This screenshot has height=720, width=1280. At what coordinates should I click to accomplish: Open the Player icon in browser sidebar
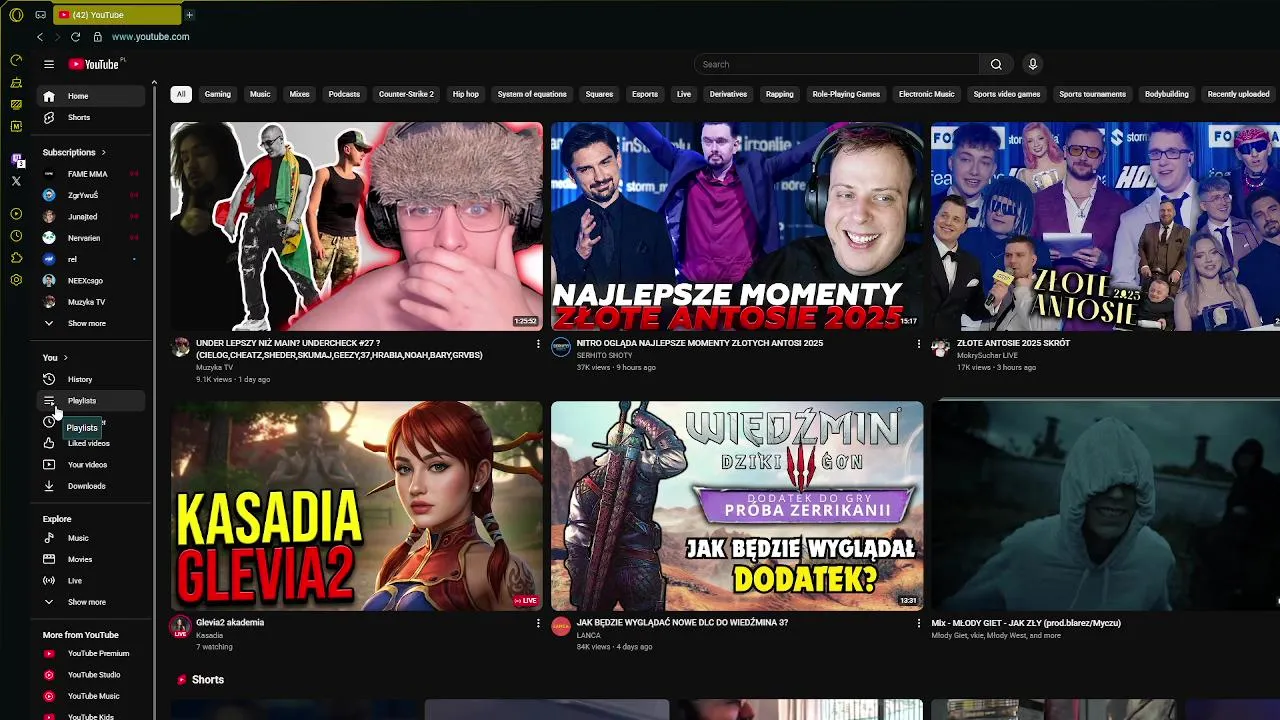[x=16, y=214]
